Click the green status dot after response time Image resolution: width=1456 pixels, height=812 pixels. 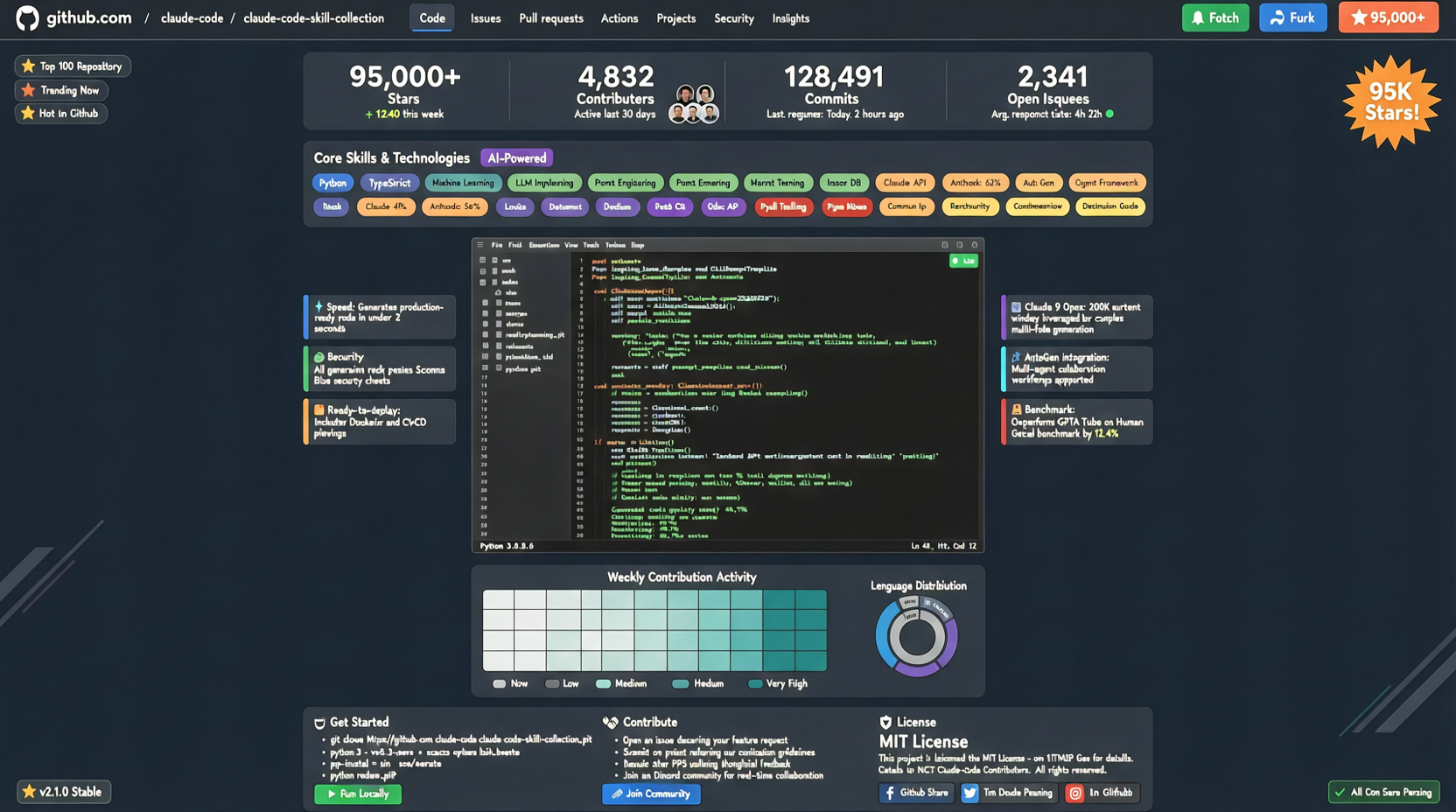[x=1109, y=115]
